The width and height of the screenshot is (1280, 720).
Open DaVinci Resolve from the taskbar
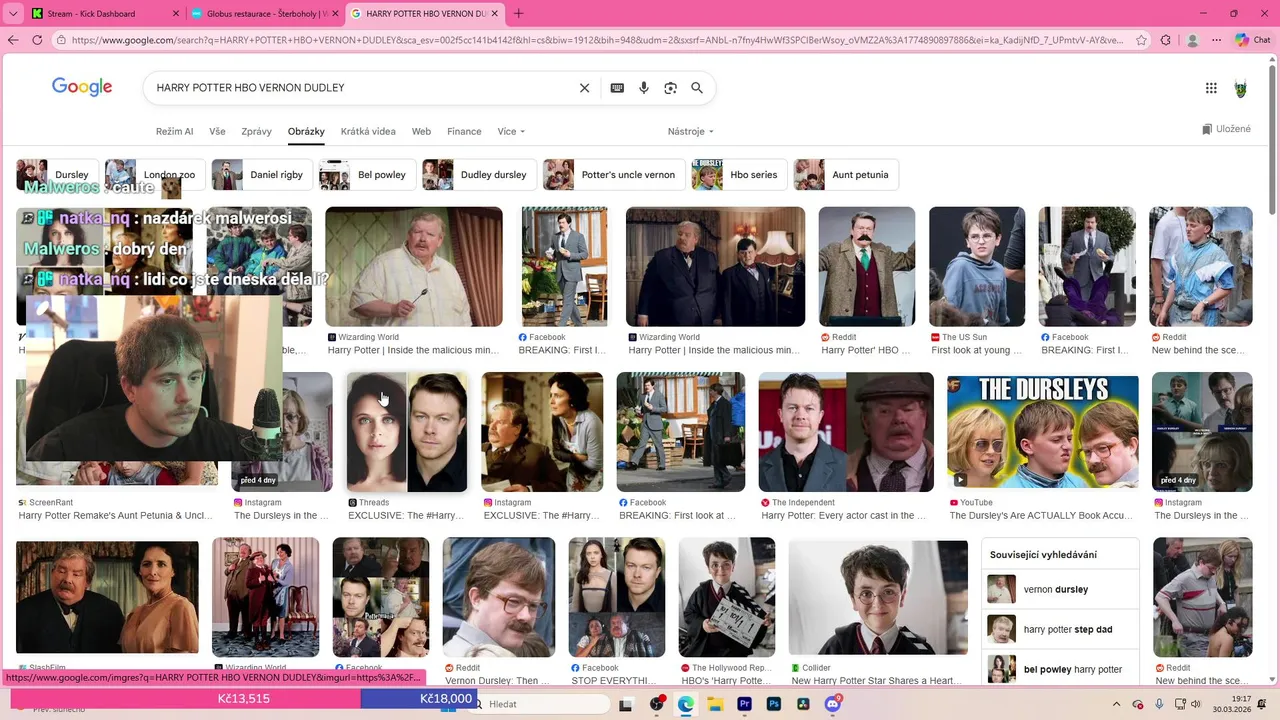point(803,704)
